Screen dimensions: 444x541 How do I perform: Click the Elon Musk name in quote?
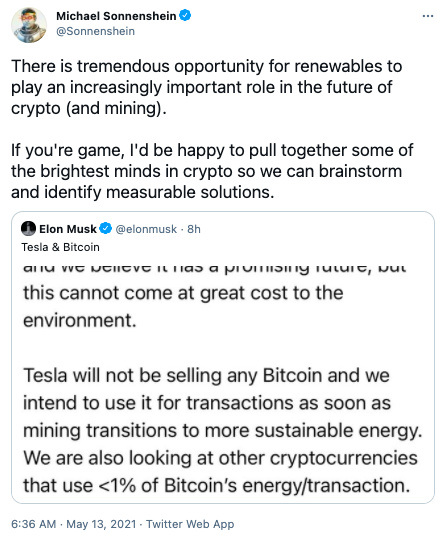68,229
